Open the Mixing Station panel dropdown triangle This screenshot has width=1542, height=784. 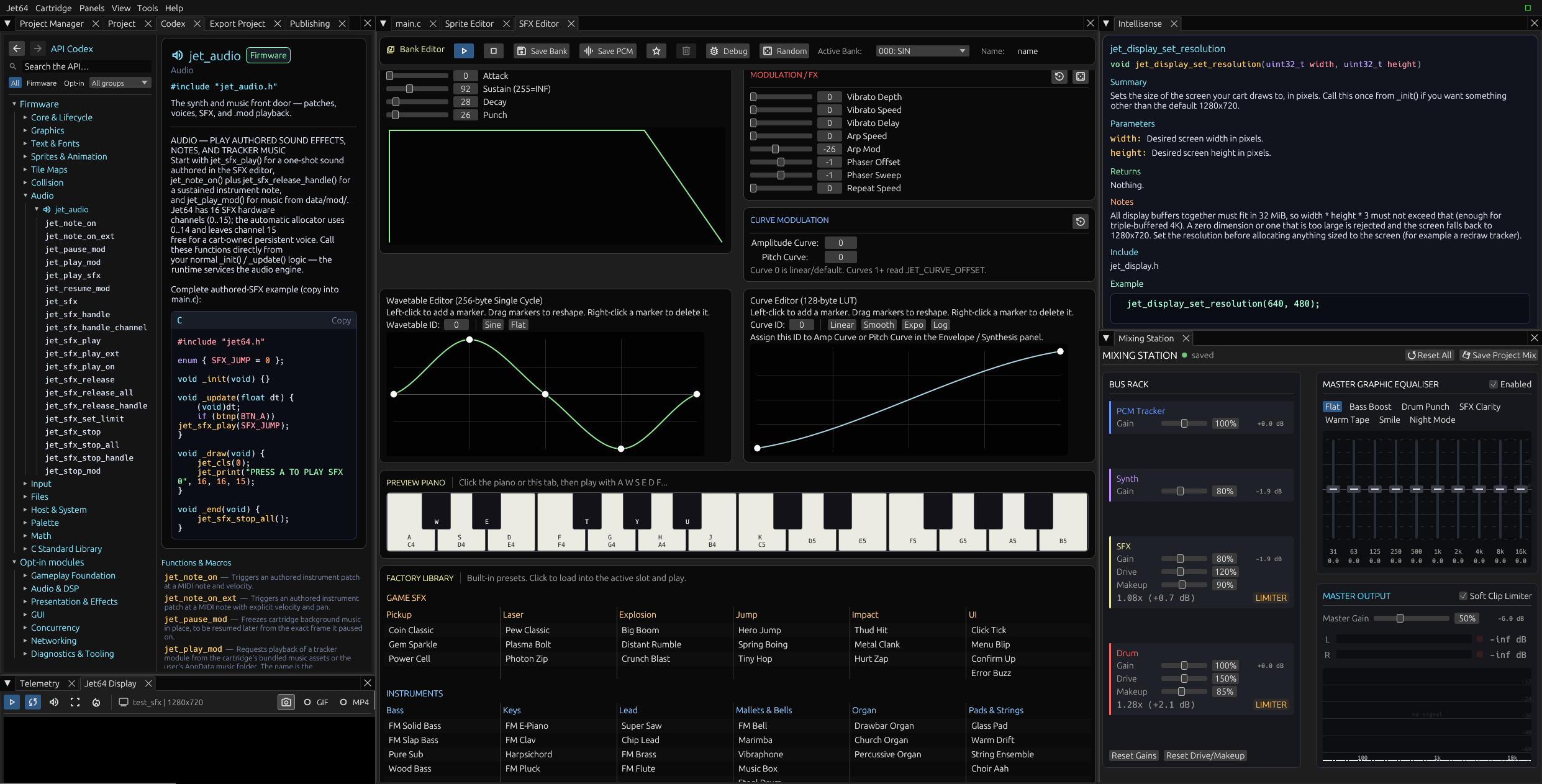[x=1106, y=338]
